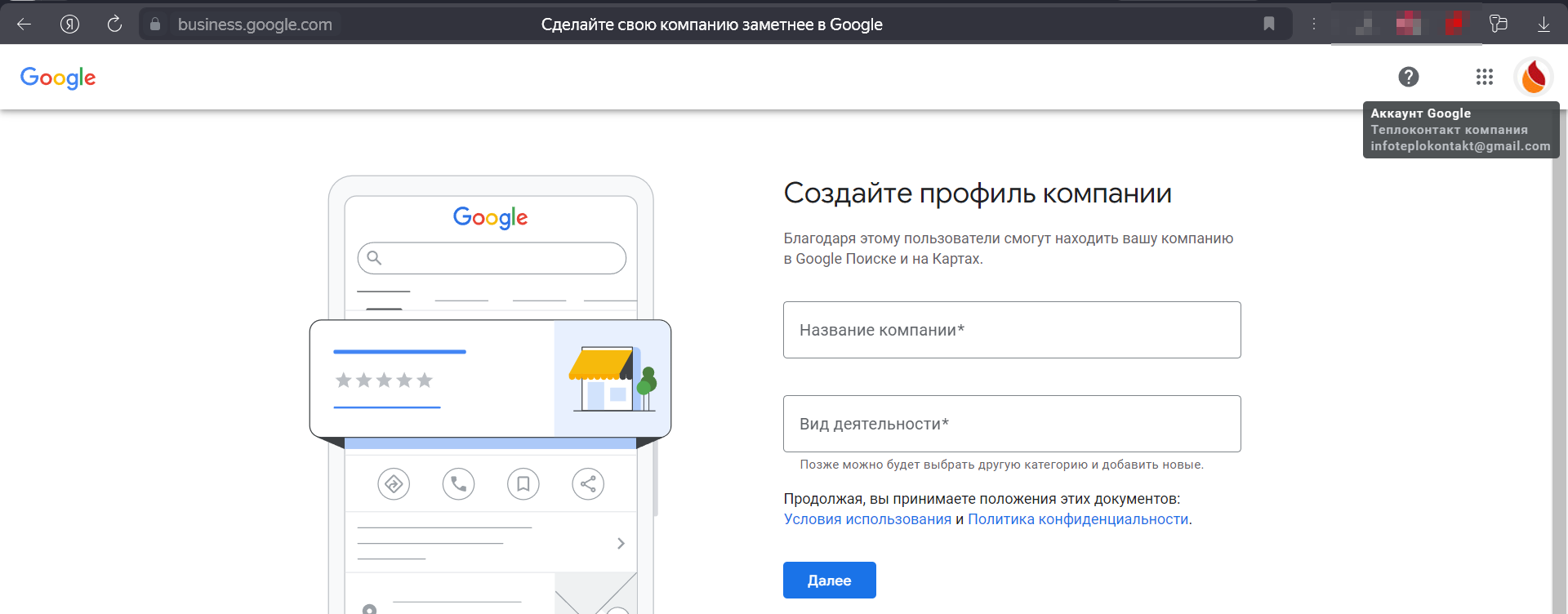Click the Google logo in the page header
The image size is (1568, 614).
pyautogui.click(x=58, y=78)
